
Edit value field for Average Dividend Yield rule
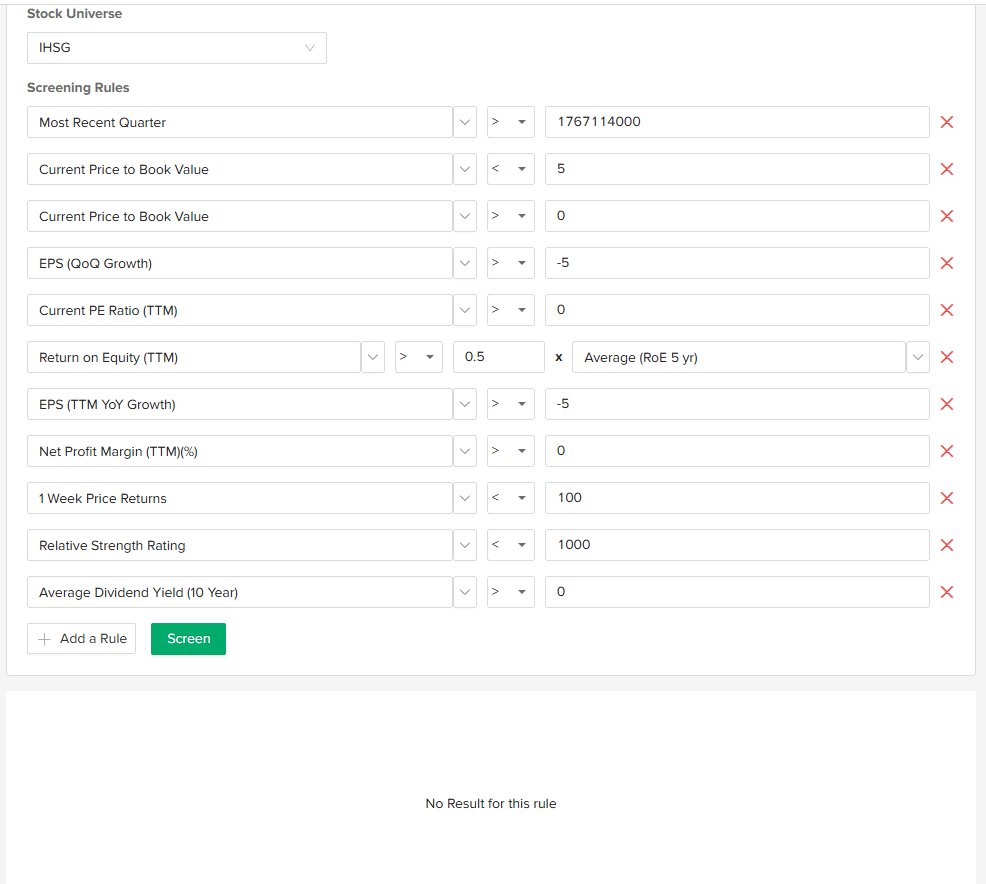click(x=737, y=592)
